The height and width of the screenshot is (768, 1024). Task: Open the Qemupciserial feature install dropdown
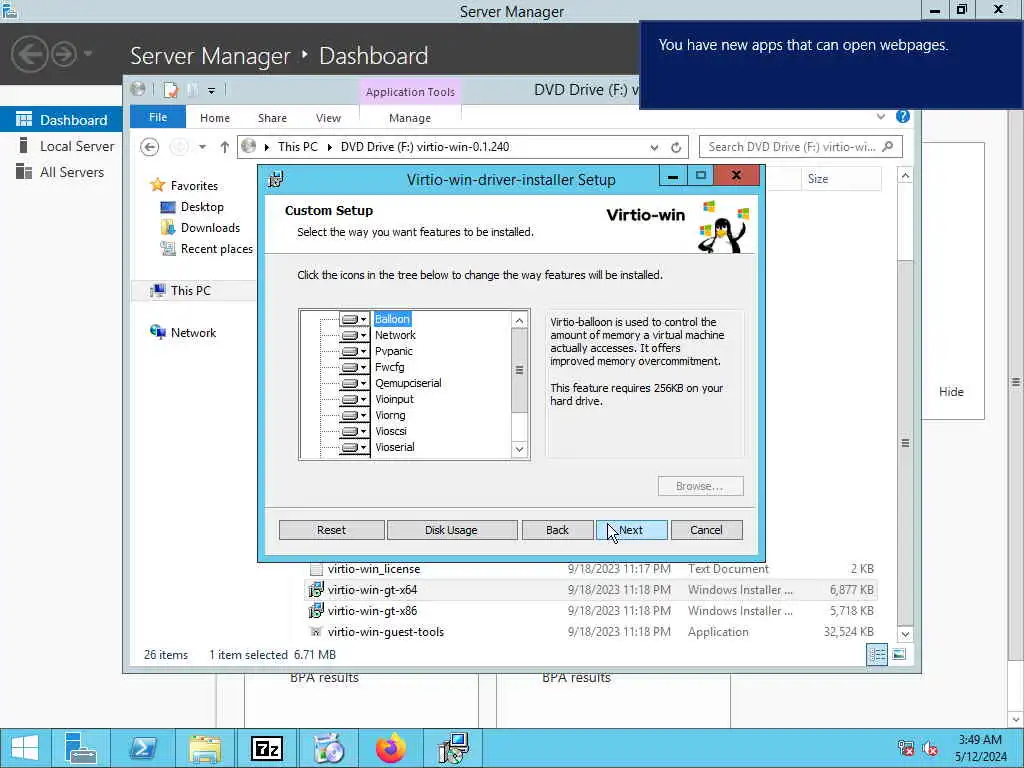pyautogui.click(x=354, y=383)
